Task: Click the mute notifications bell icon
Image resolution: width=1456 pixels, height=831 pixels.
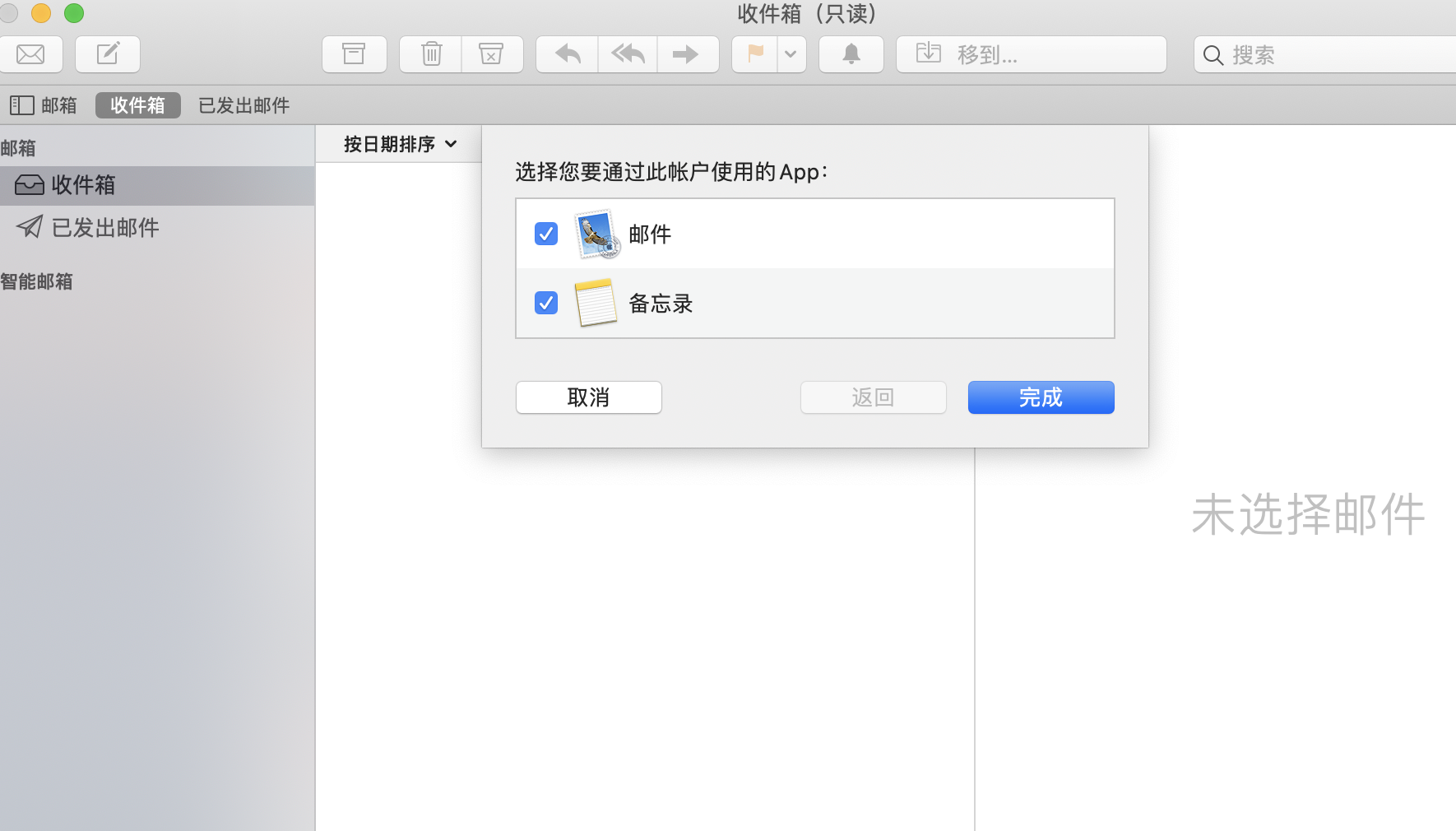Action: [851, 54]
